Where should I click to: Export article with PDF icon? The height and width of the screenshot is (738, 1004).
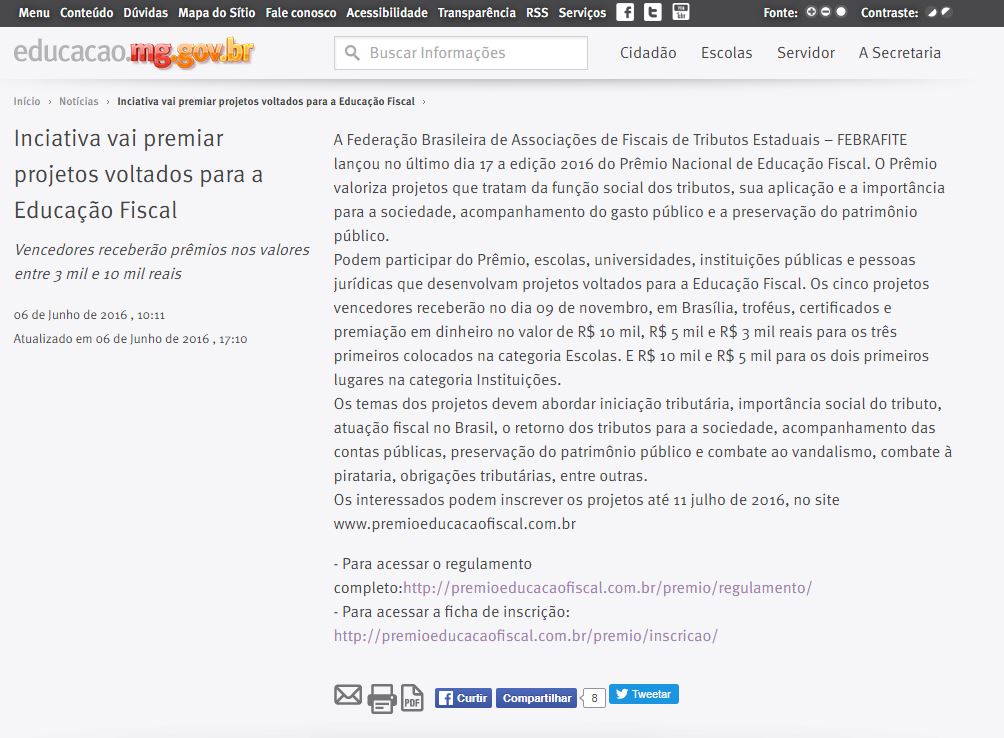(x=412, y=698)
